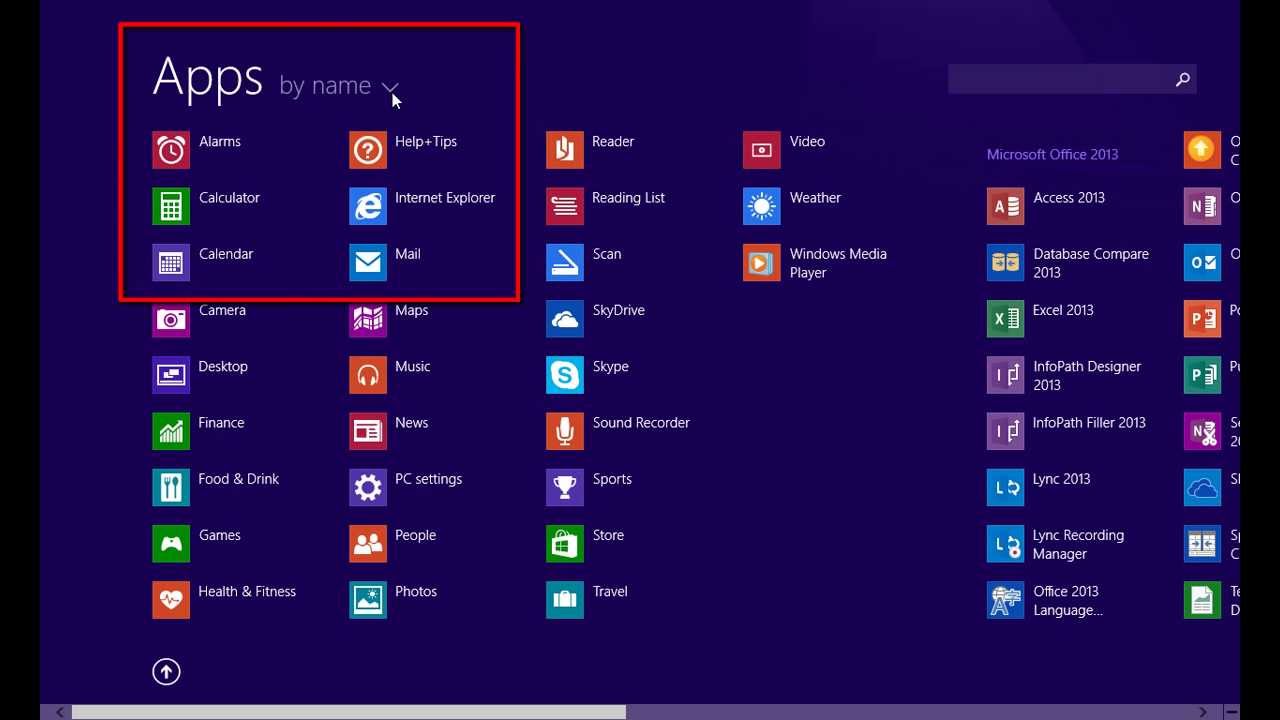
Task: Open the Reading List icon
Action: [x=565, y=206]
